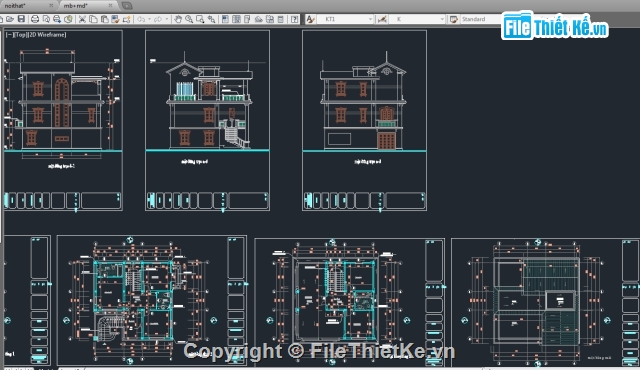Screen dimensions: 640x370
Task: Select the Cut scissors icon
Action: click(x=82, y=19)
